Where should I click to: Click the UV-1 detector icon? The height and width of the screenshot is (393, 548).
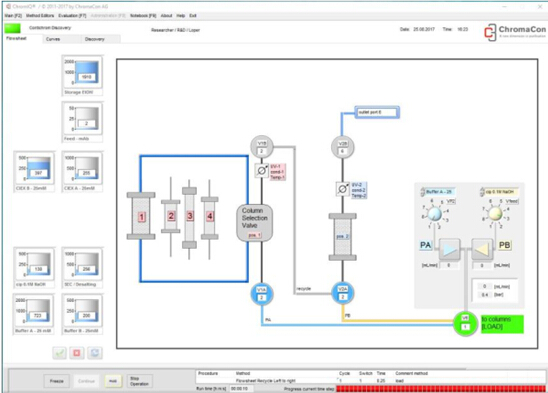click(x=261, y=170)
